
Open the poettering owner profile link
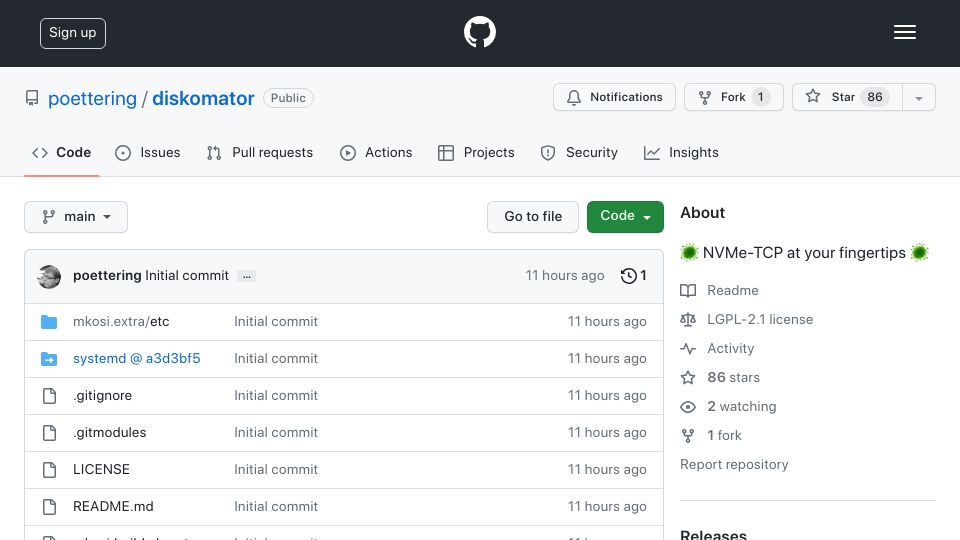[x=92, y=98]
